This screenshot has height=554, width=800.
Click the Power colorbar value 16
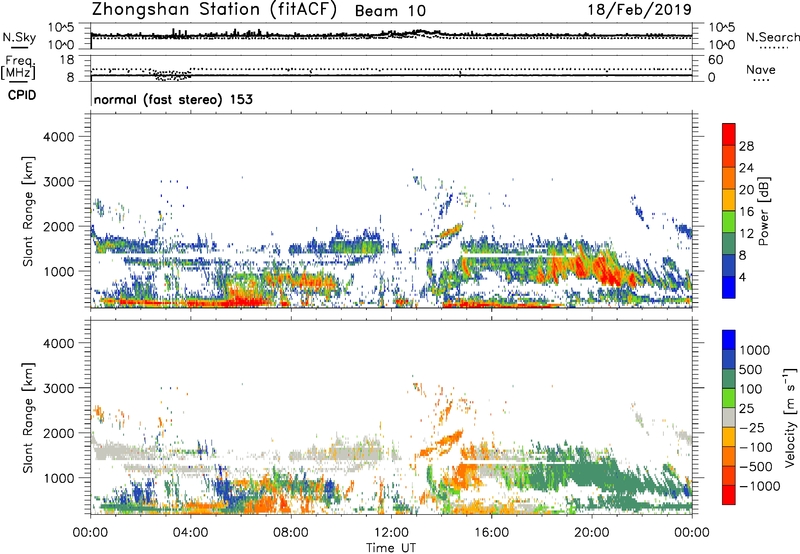point(746,212)
